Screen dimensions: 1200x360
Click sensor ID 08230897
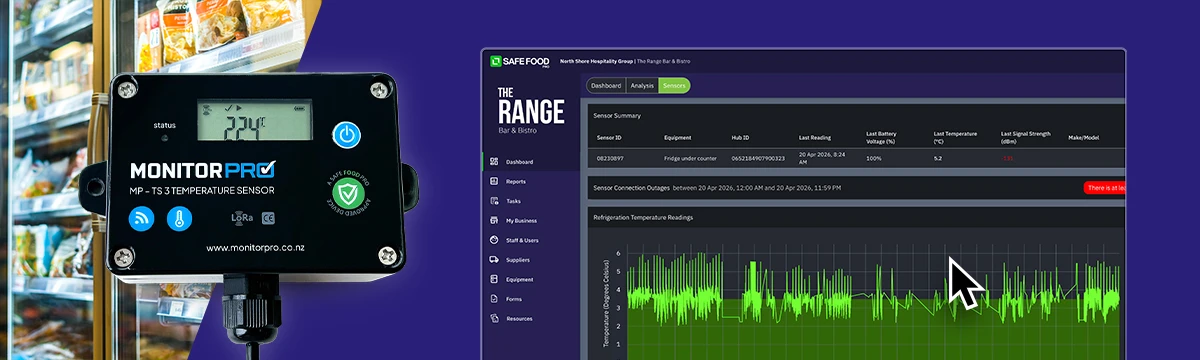[x=609, y=158]
